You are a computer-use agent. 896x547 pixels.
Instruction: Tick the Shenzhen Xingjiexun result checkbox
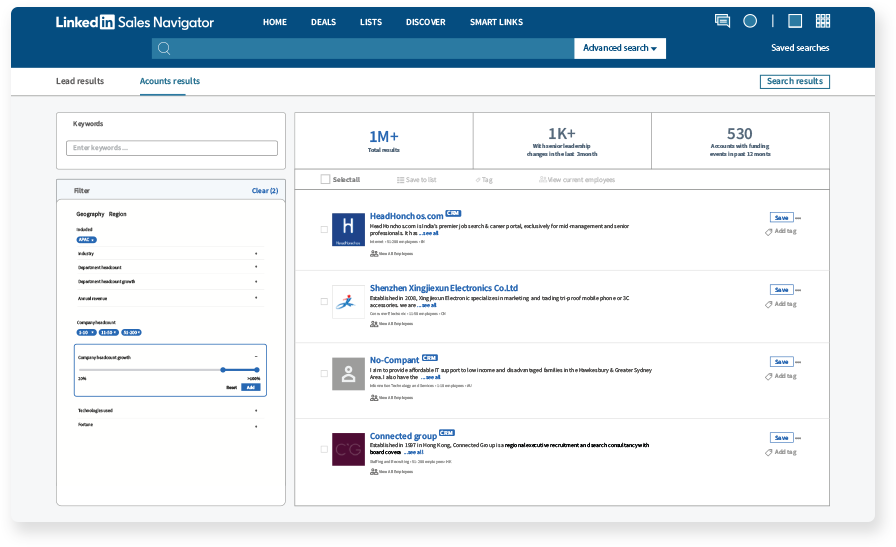[324, 301]
